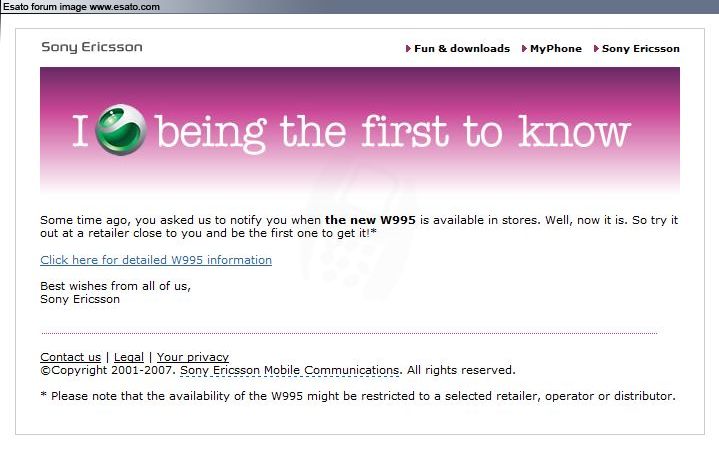719x457 pixels.
Task: Click the arrow beside Sony Ericsson nav link
Action: (x=596, y=49)
